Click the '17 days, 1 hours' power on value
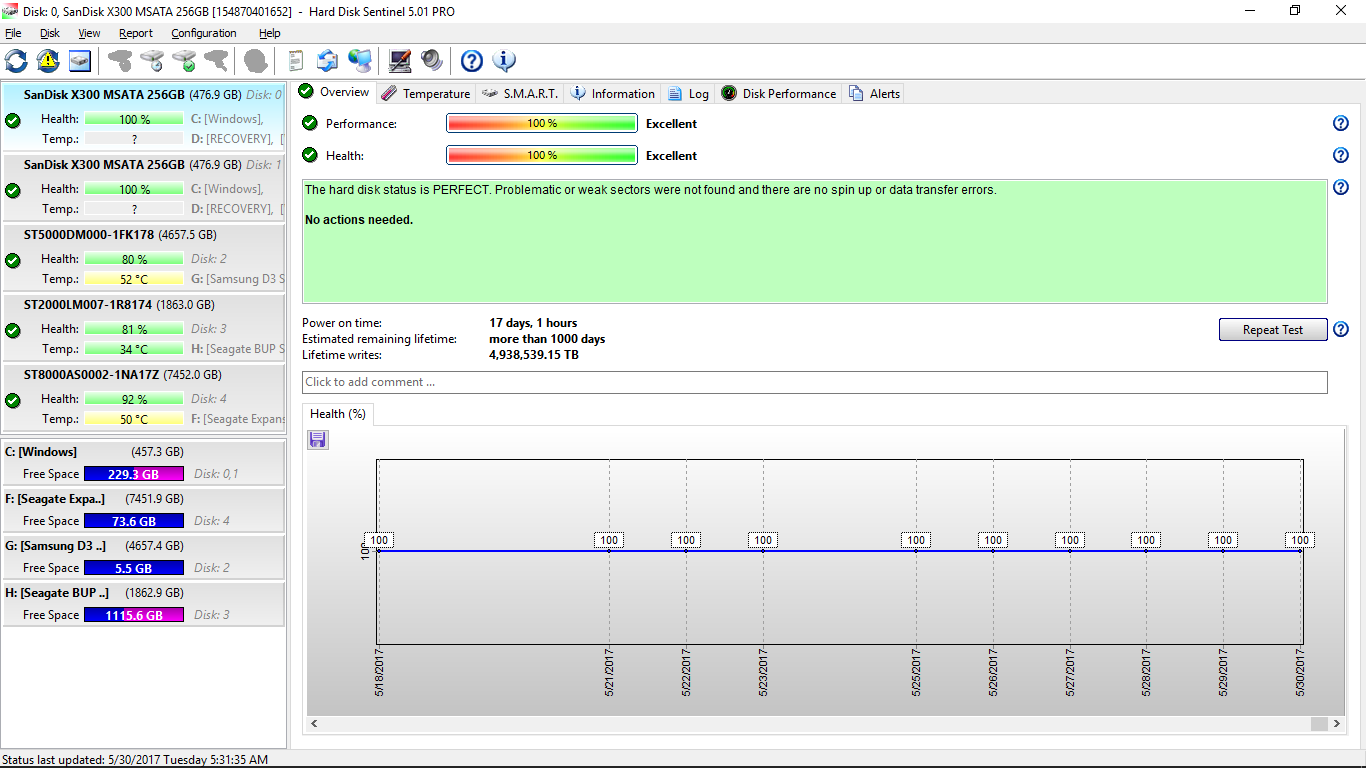 point(533,323)
